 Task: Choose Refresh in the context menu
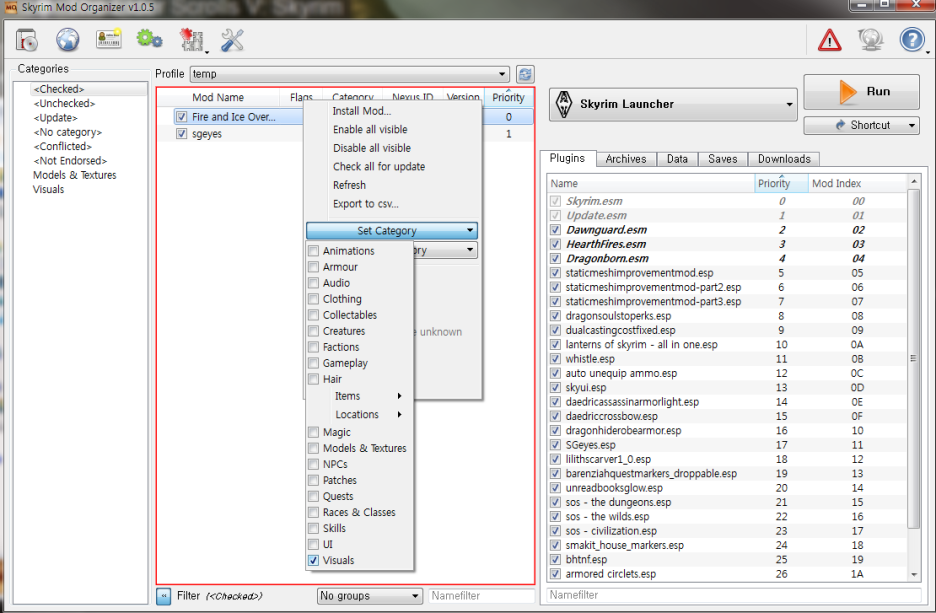click(349, 185)
